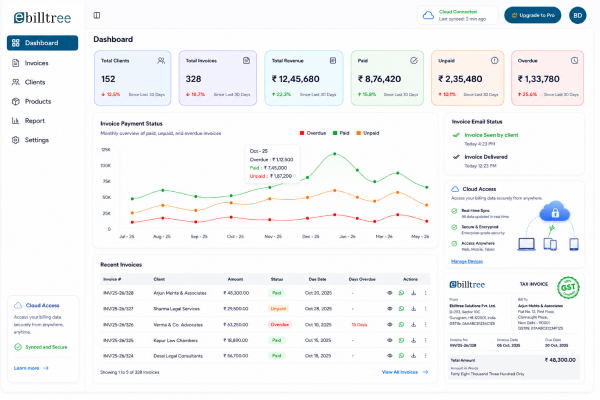The height and width of the screenshot is (400, 600).
Task: Share Kapur Law Chambers invoice via WhatsApp
Action: (x=401, y=340)
